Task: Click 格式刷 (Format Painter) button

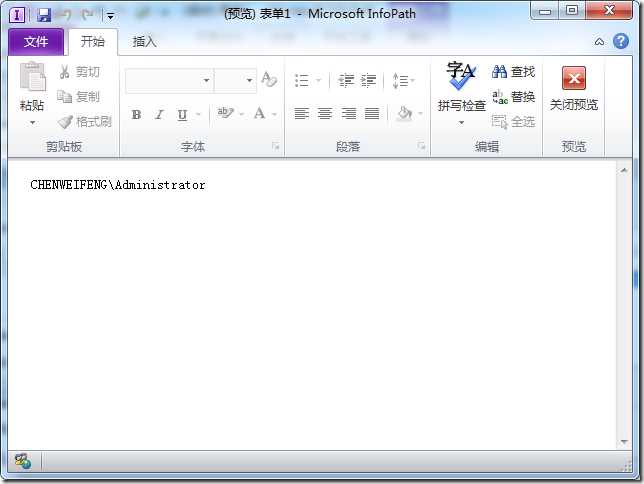Action: 85,122
